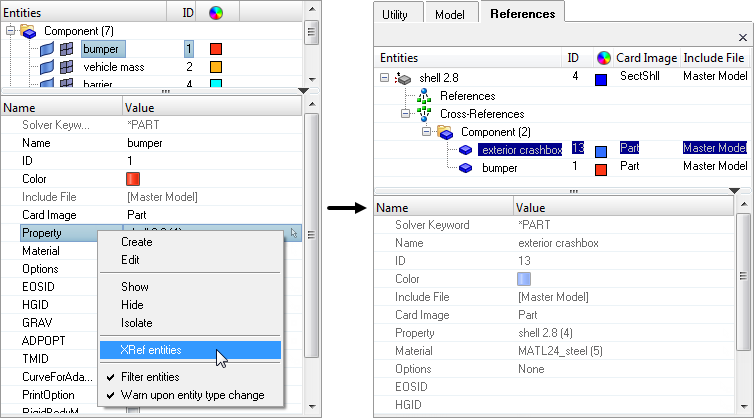
Task: Click the bumper component icon in References
Action: tap(465, 168)
